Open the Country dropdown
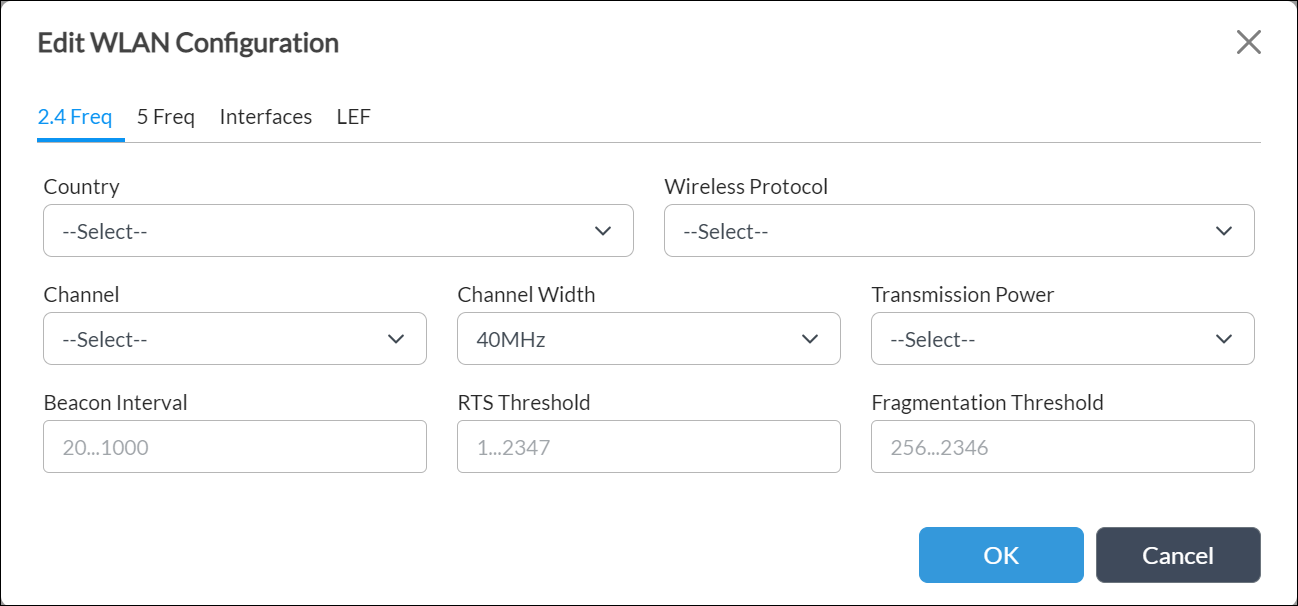The width and height of the screenshot is (1298, 606). point(338,231)
